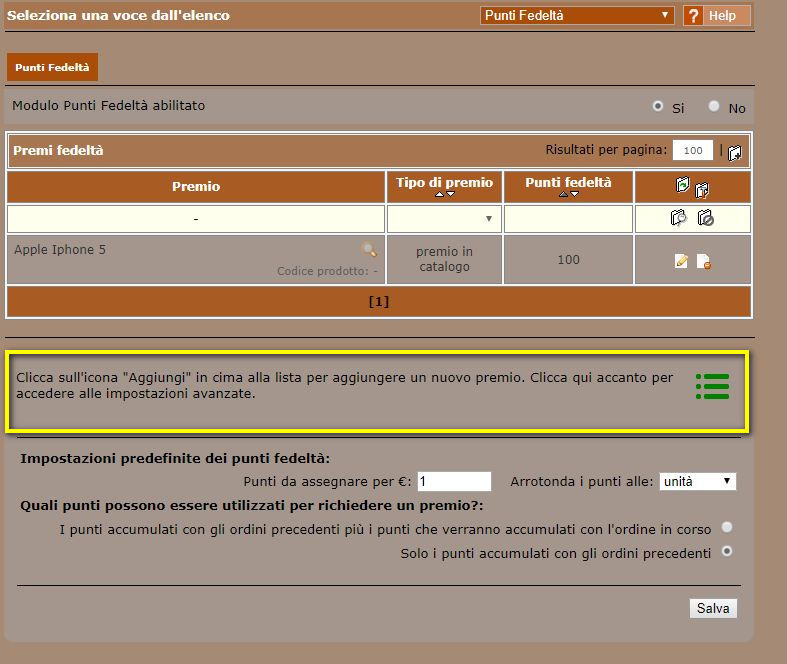
Task: Click the Salva button
Action: pyautogui.click(x=713, y=608)
